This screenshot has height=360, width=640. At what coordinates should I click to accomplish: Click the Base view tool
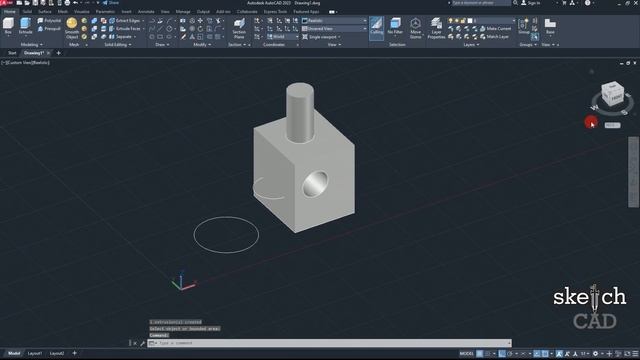click(x=550, y=26)
